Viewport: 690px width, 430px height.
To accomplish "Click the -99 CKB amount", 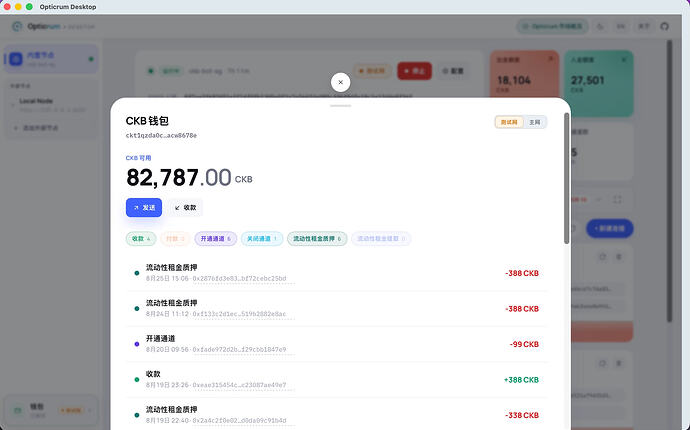I will pos(524,344).
